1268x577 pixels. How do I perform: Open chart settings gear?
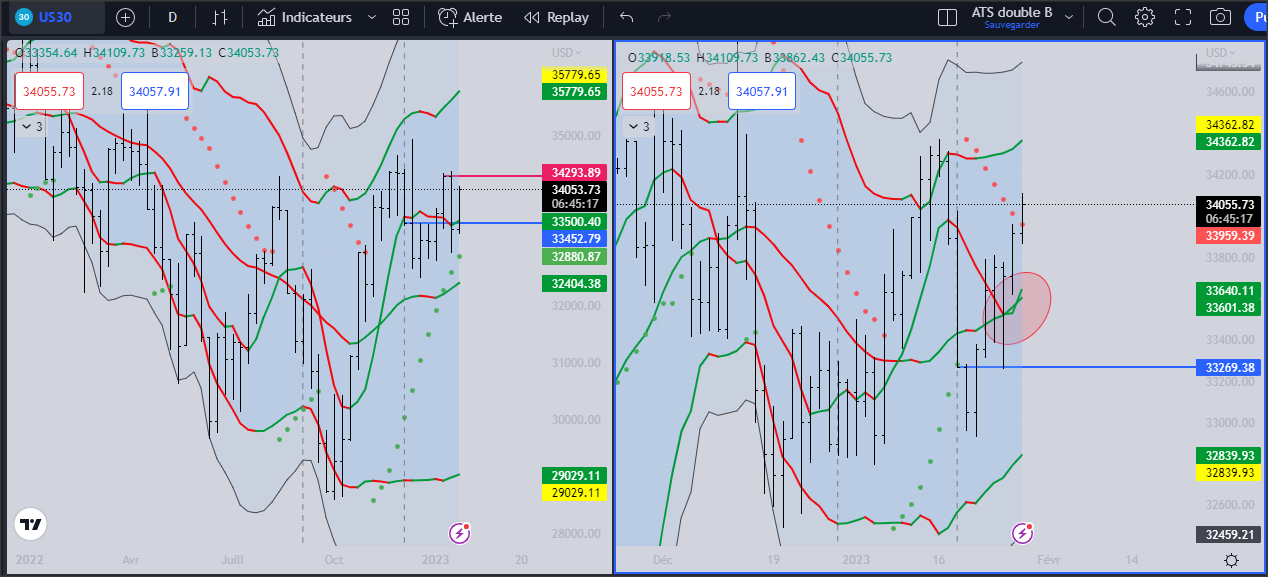[1145, 17]
